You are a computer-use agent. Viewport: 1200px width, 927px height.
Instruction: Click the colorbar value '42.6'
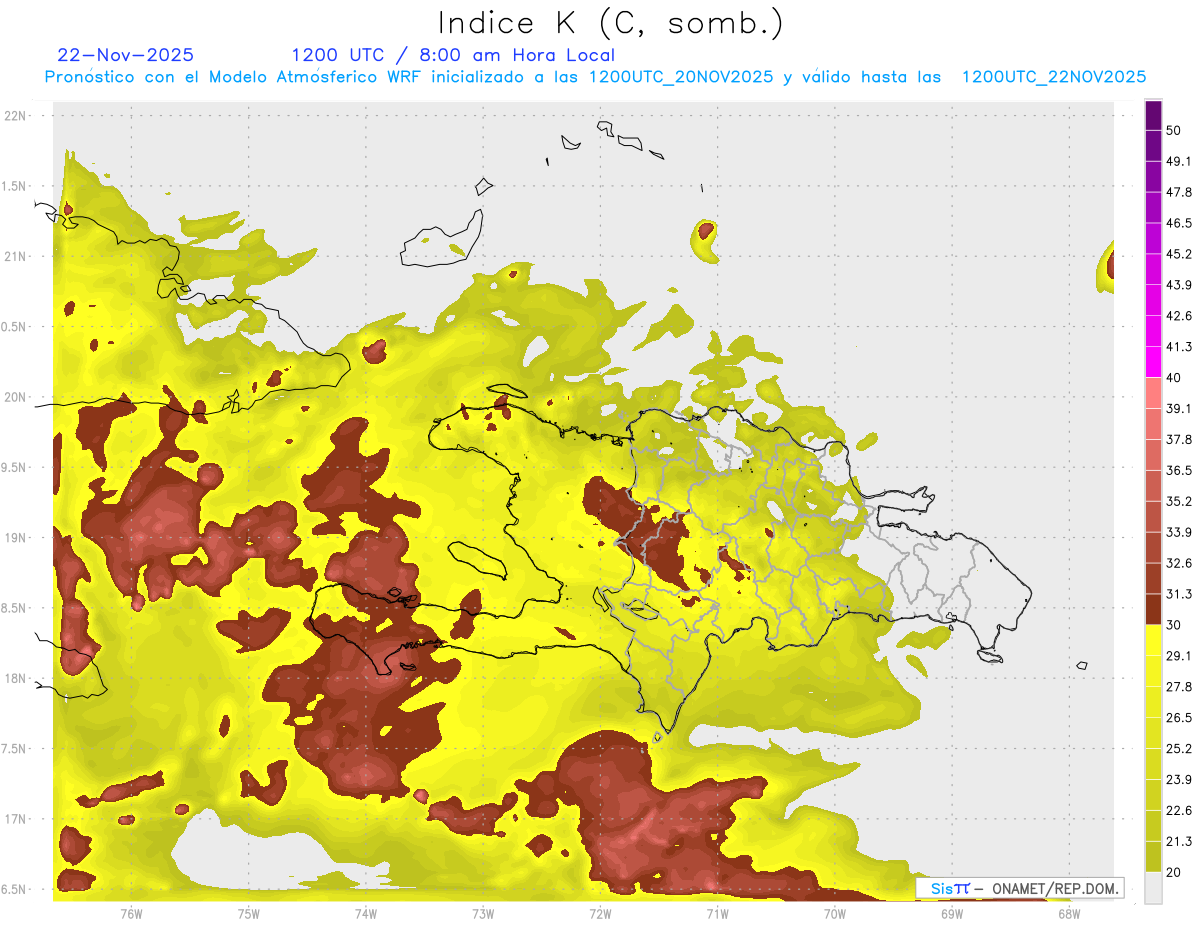point(1179,317)
